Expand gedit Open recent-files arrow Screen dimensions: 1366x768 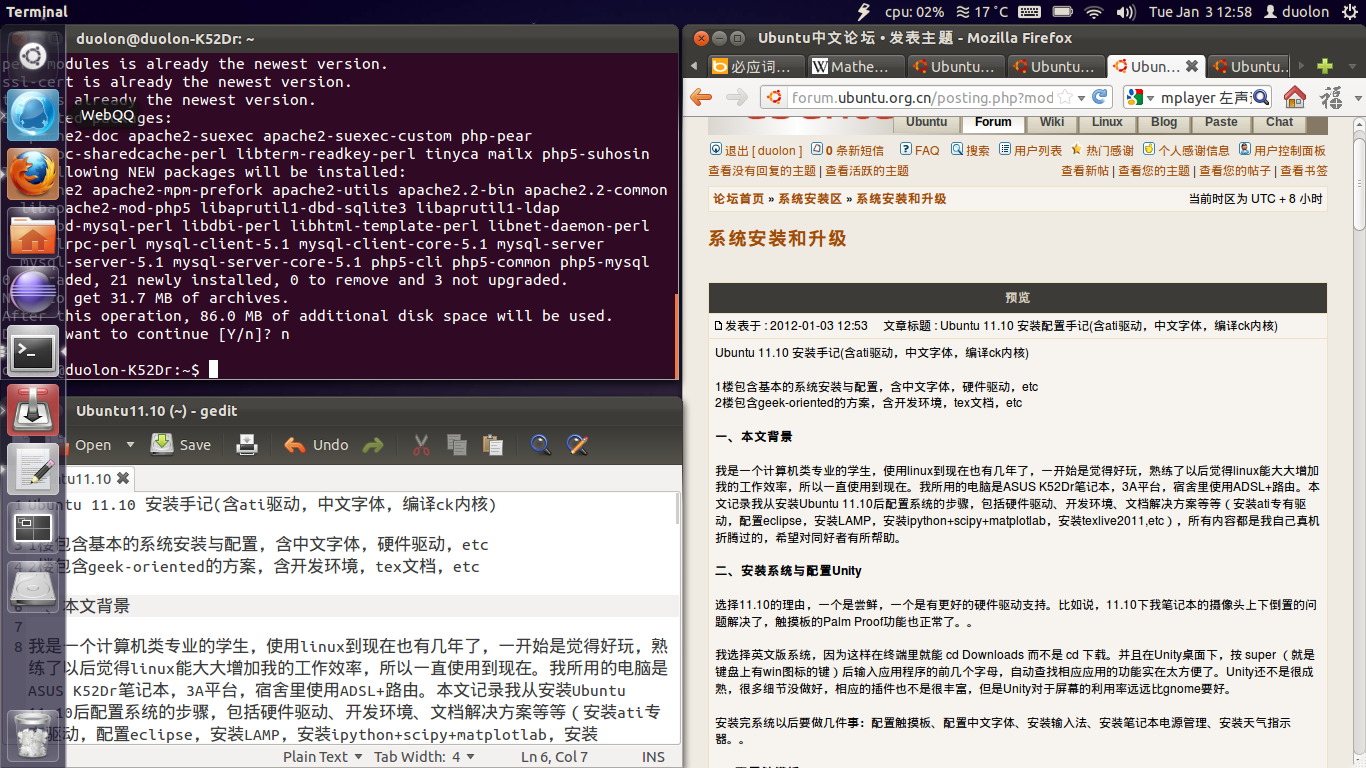point(130,445)
